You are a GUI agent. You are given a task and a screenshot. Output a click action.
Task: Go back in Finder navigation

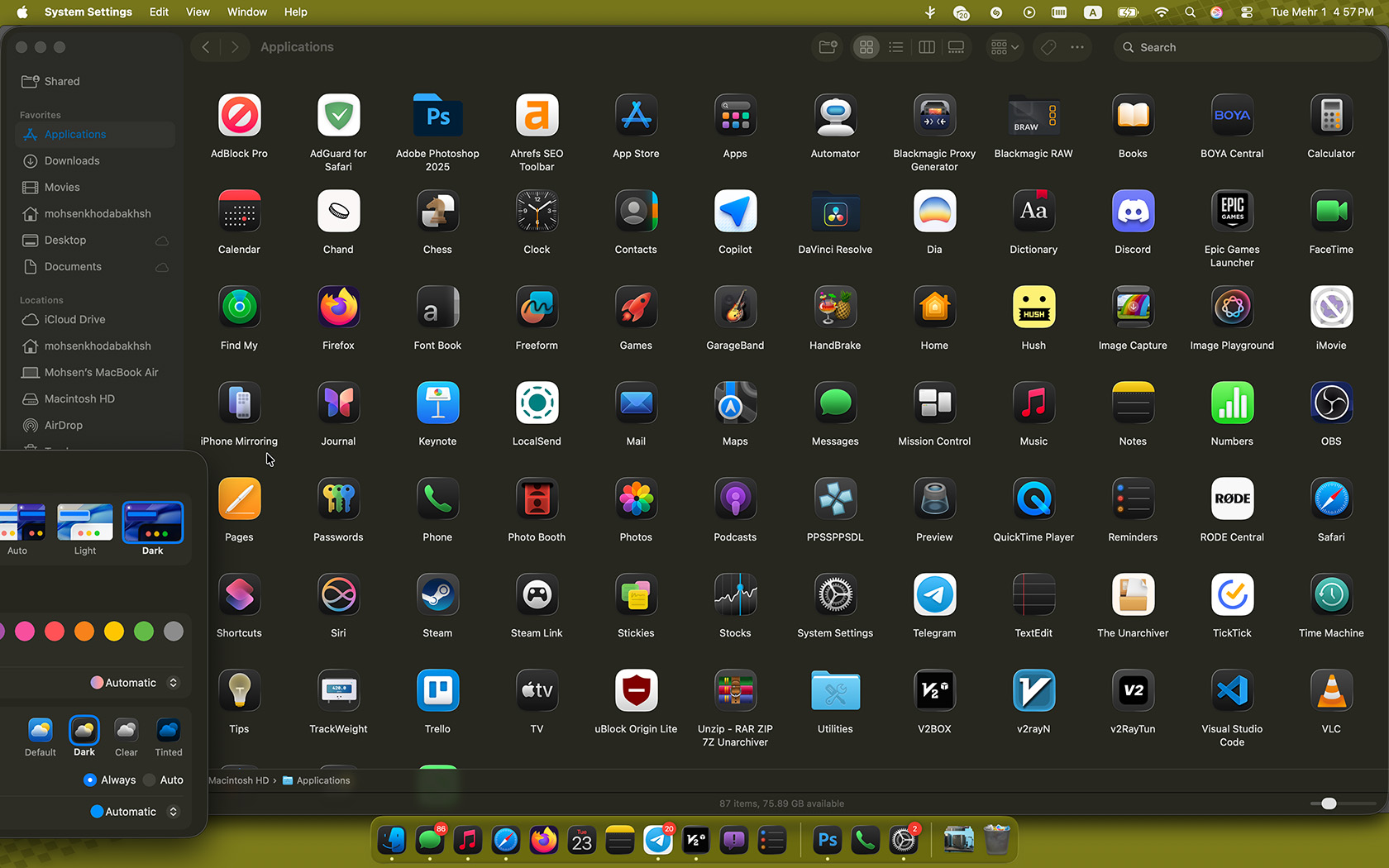[207, 47]
